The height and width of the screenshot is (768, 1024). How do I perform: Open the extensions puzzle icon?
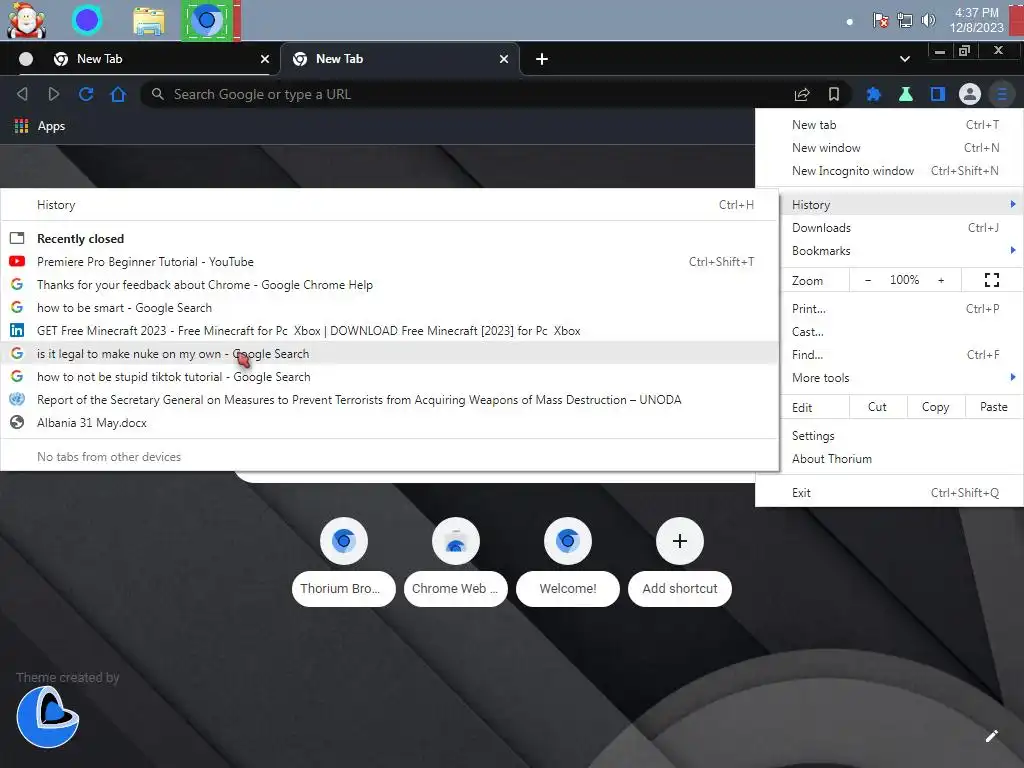[873, 94]
